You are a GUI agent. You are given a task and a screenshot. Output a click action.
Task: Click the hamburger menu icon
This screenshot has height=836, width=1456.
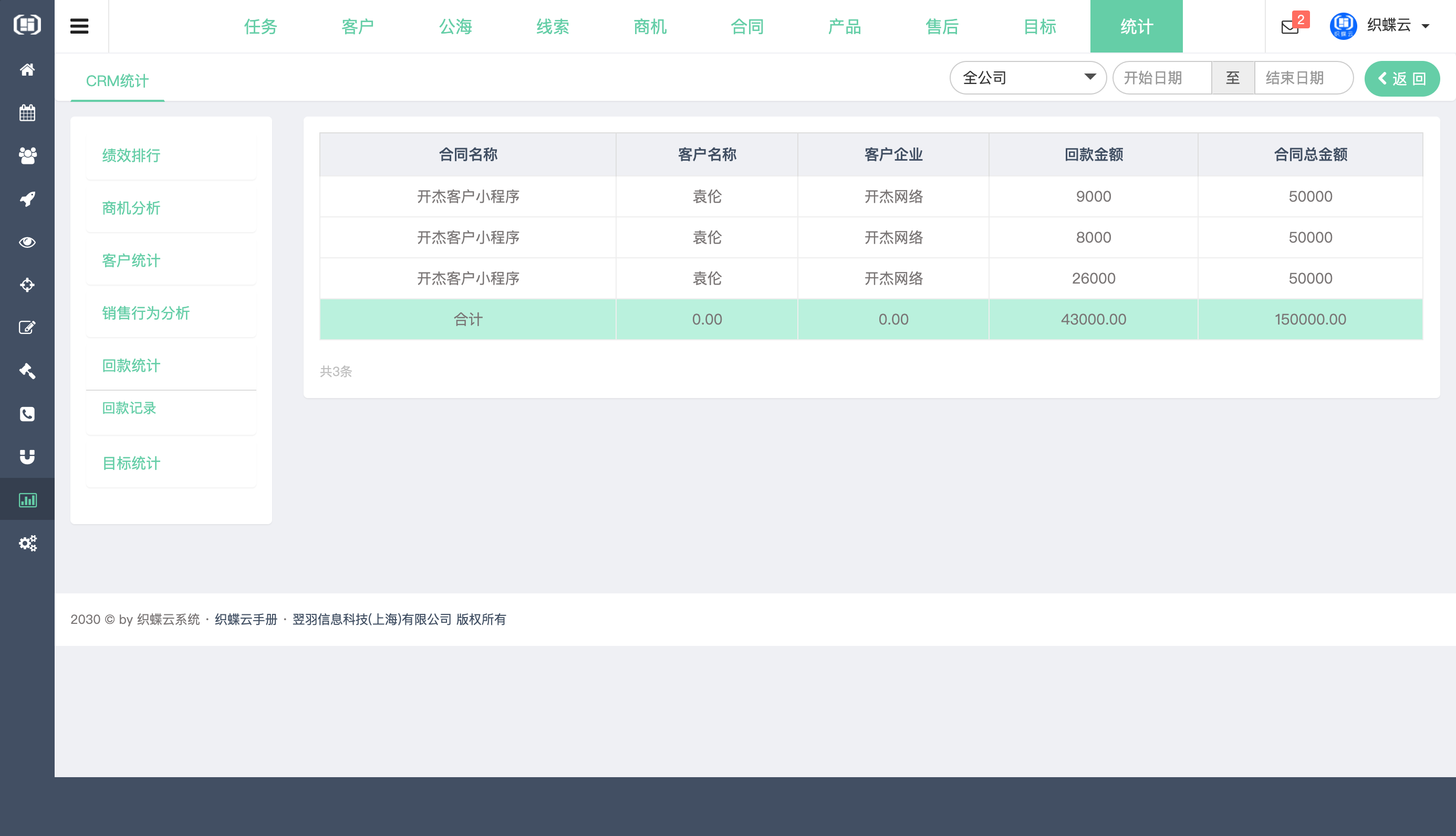click(80, 26)
